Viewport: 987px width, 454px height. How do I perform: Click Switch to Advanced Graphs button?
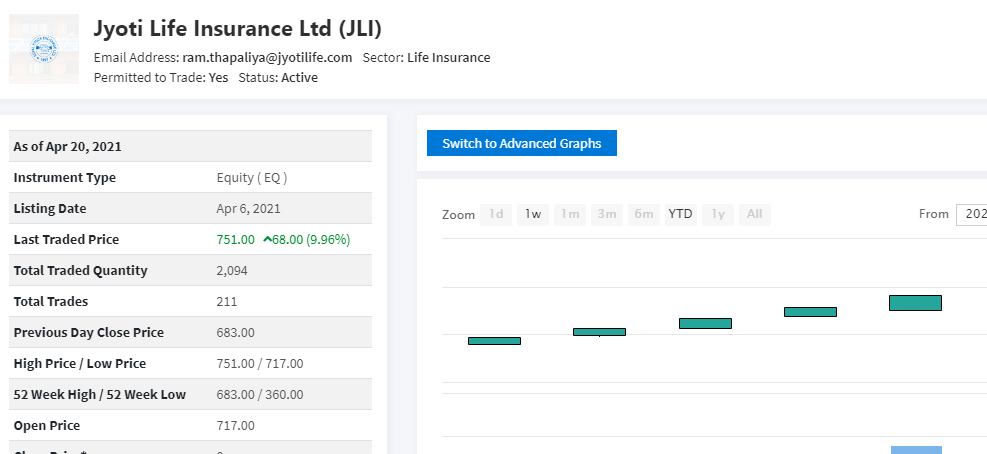tap(522, 143)
